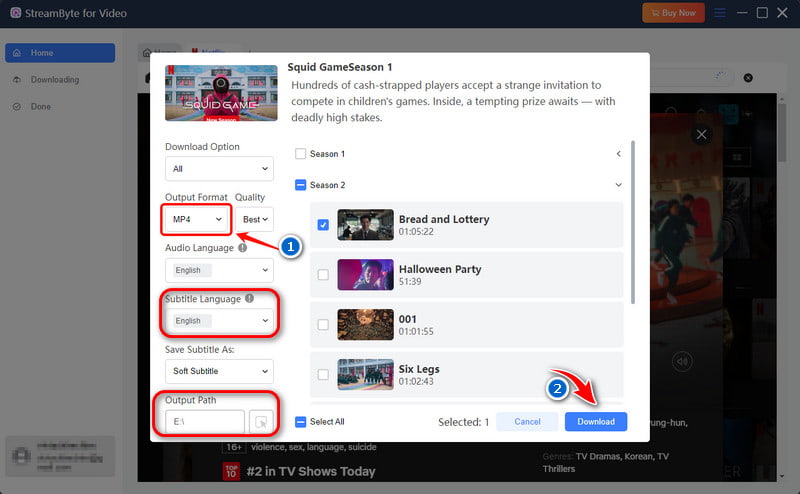800x494 pixels.
Task: Click the Home tab in background window
Action: coord(160,52)
